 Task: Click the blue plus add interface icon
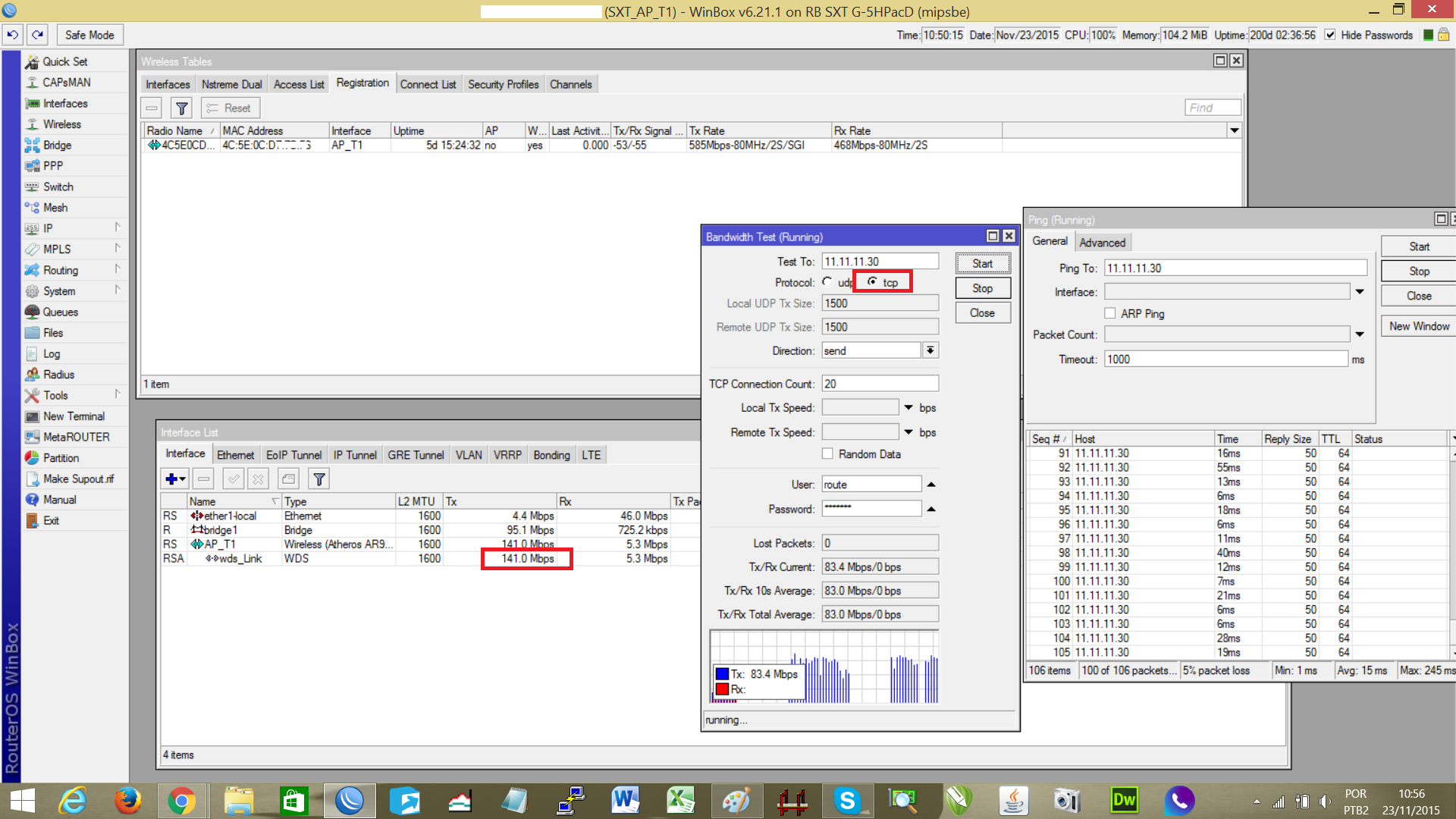pos(171,479)
